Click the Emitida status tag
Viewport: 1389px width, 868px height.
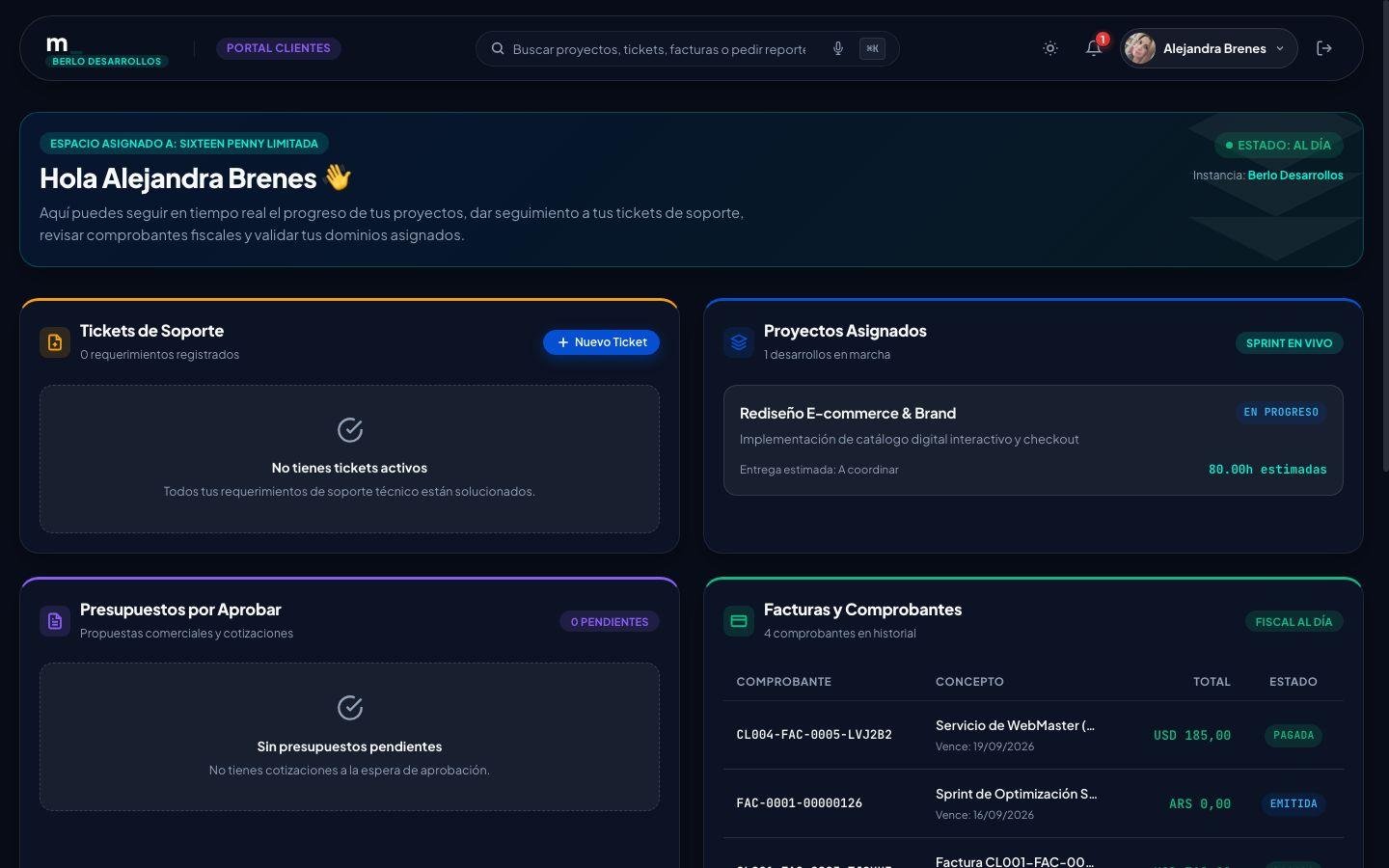(x=1294, y=803)
